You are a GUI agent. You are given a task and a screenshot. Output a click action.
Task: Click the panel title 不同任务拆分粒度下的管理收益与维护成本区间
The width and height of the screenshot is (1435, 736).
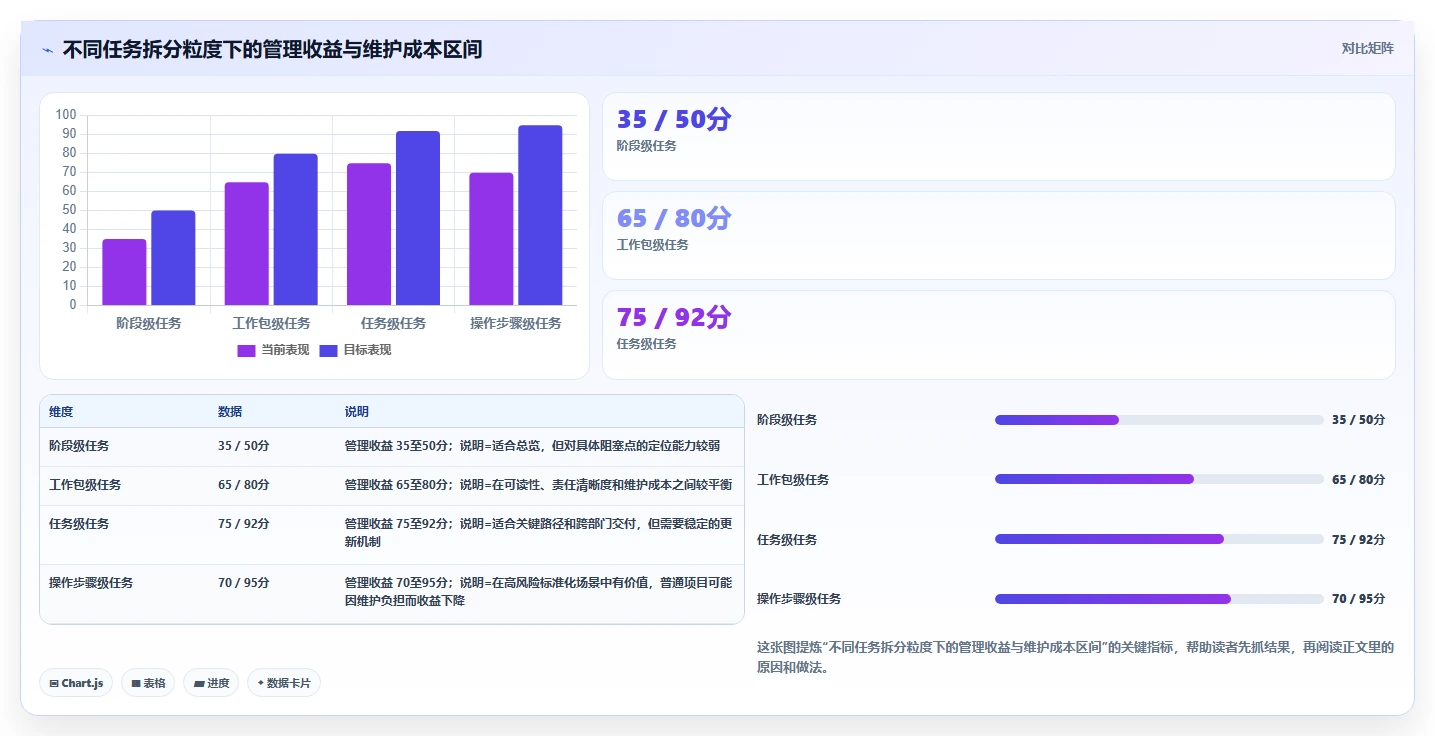point(272,49)
